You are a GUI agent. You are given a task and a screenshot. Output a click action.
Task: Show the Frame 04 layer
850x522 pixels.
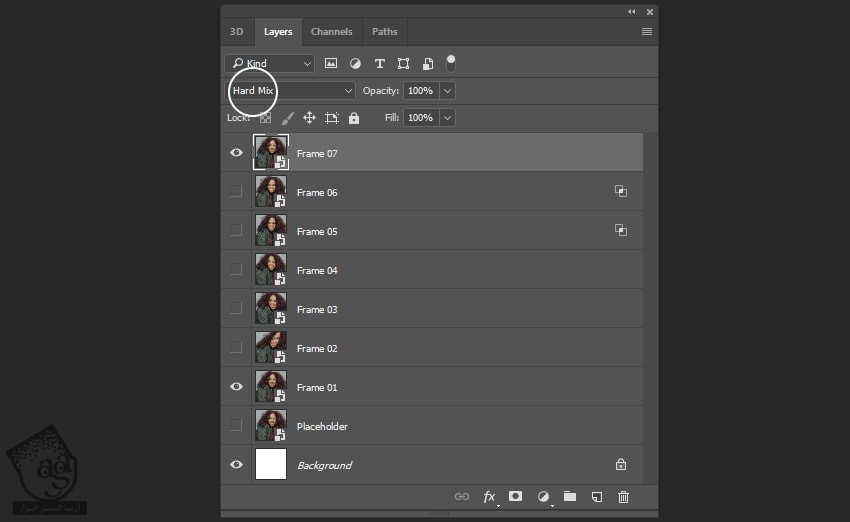[236, 270]
